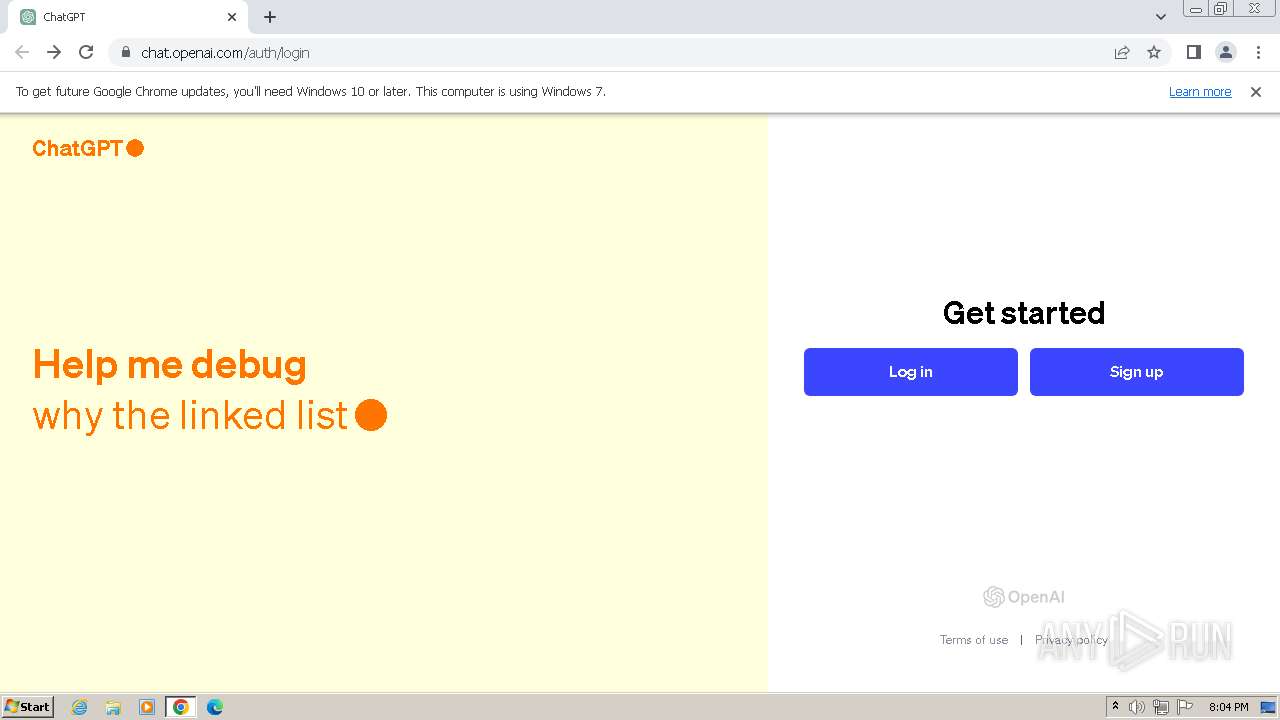The height and width of the screenshot is (720, 1280).
Task: Open Windows Media Player from taskbar
Action: (x=147, y=707)
